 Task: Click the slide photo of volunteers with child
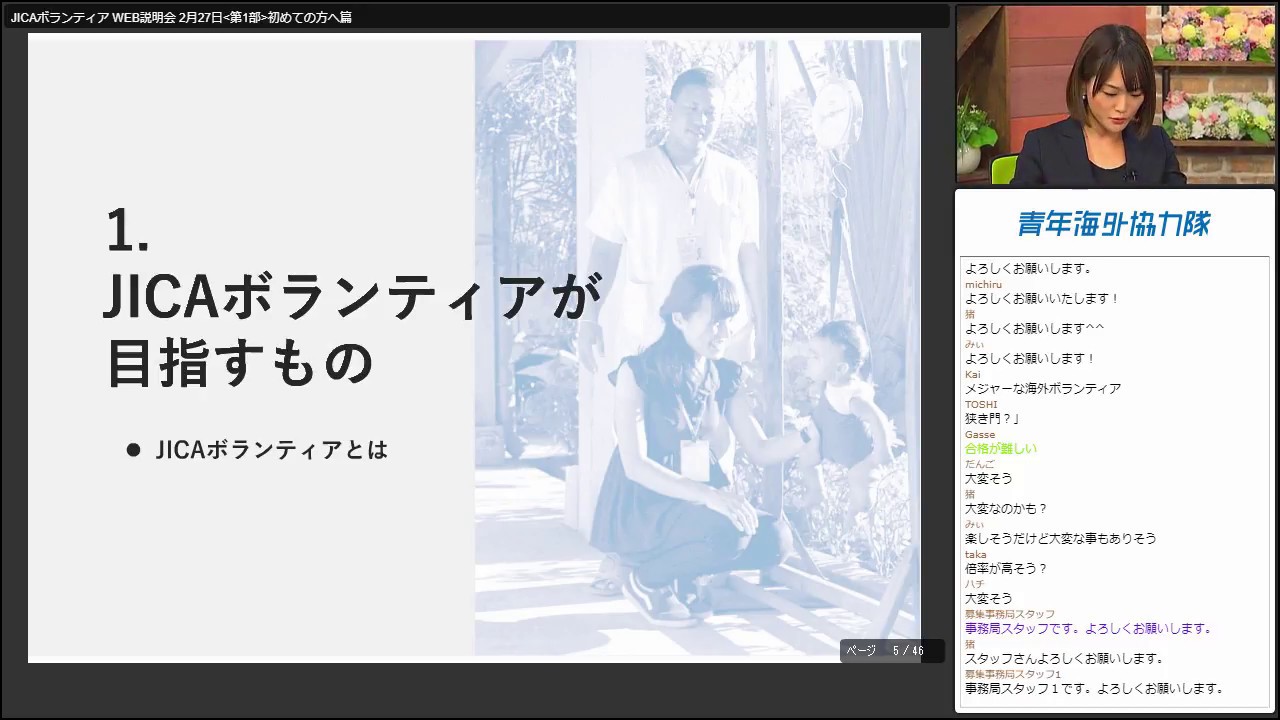tap(697, 348)
